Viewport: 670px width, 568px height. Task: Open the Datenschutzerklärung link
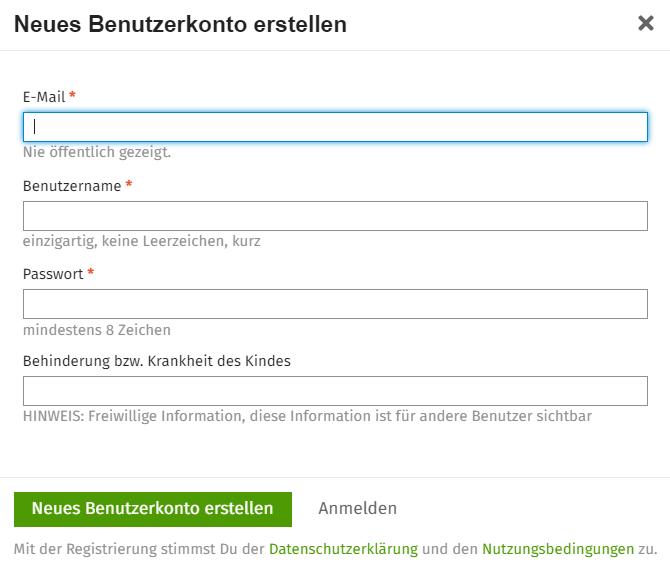point(343,549)
